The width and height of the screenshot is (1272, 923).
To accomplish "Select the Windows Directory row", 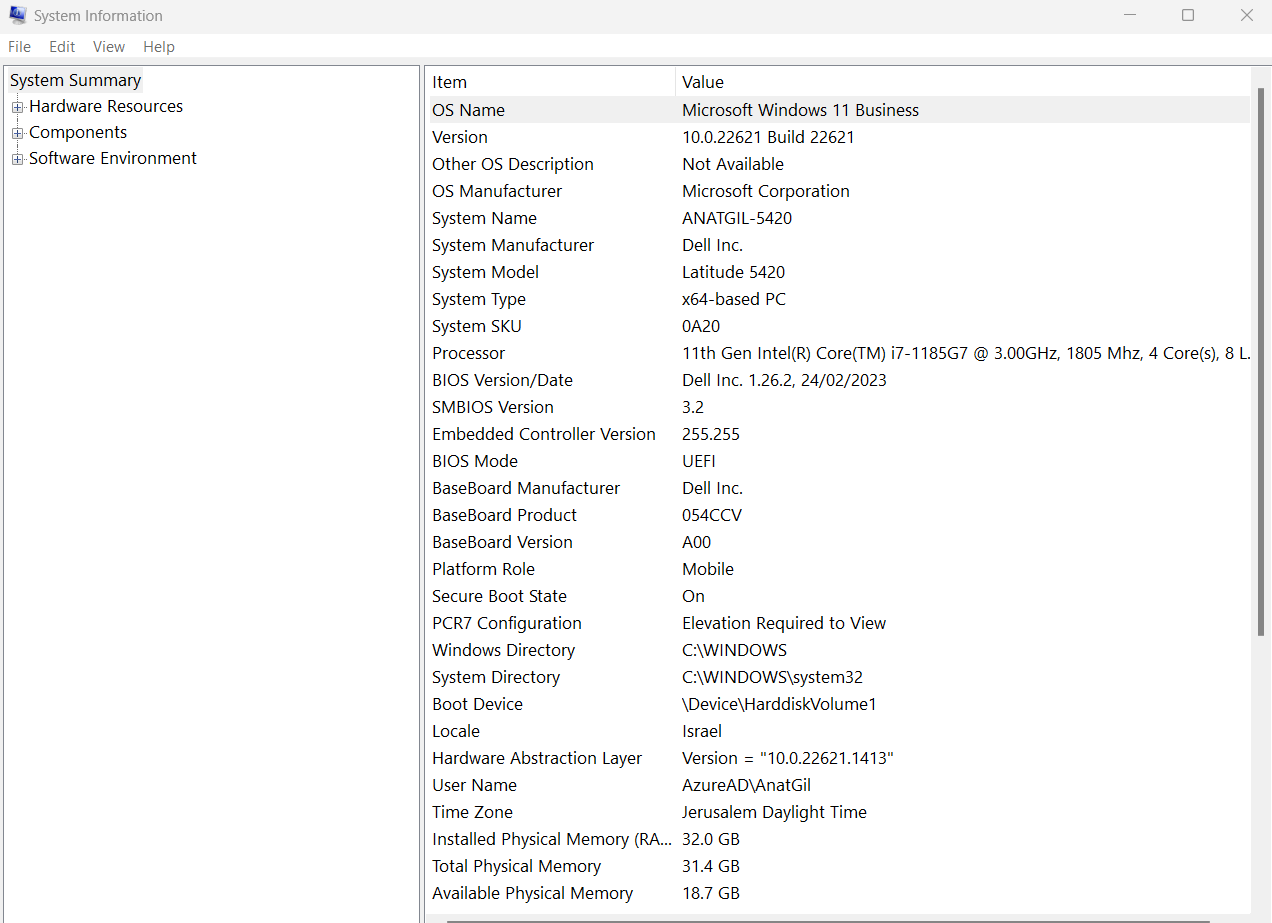I will pos(840,650).
